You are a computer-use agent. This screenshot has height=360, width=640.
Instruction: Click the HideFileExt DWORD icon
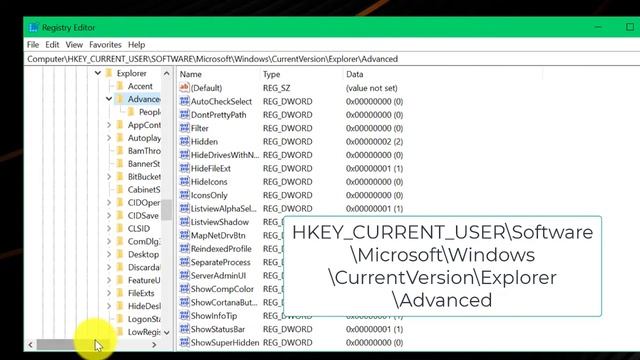click(184, 168)
